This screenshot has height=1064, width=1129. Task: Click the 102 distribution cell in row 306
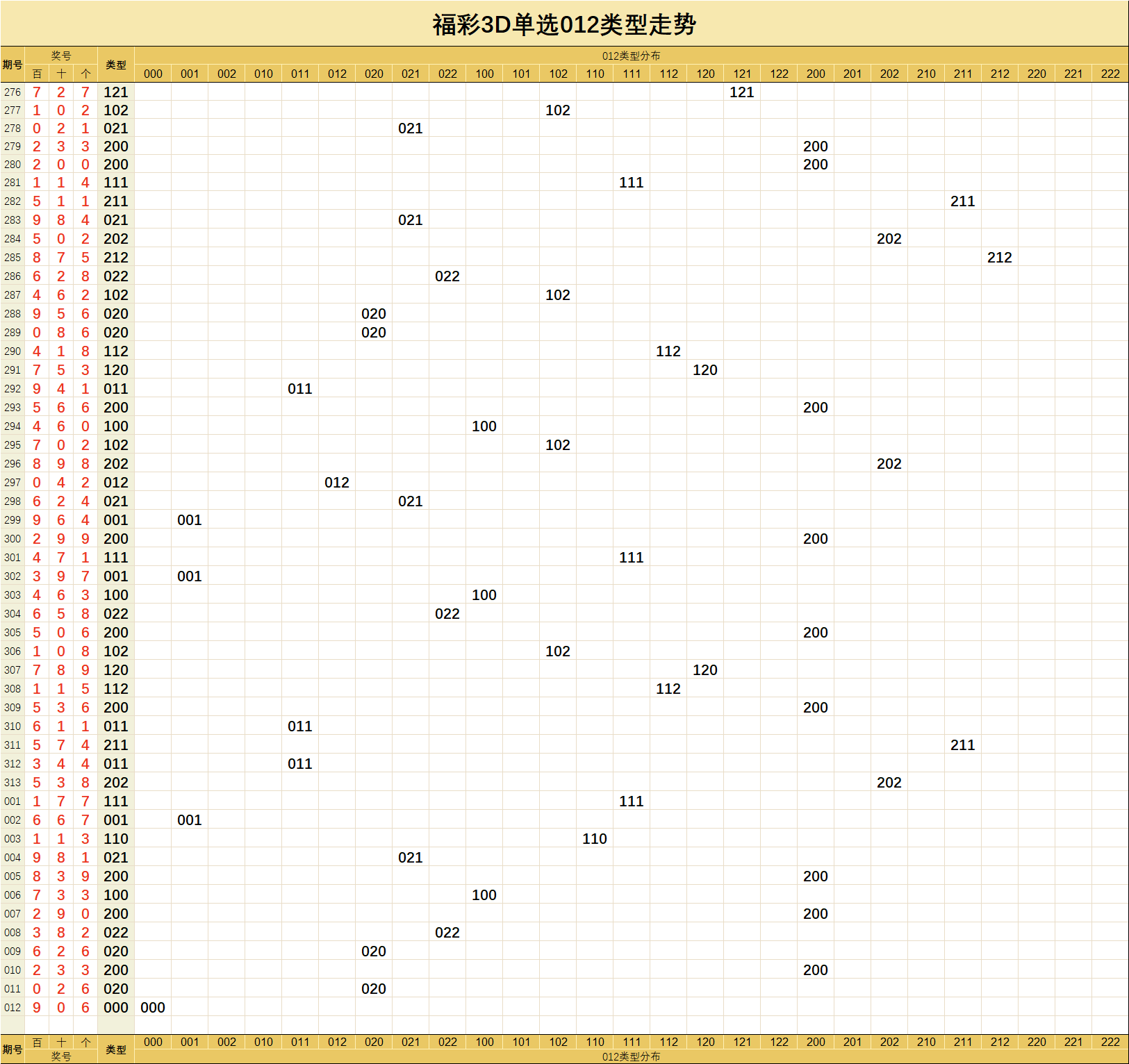558,651
